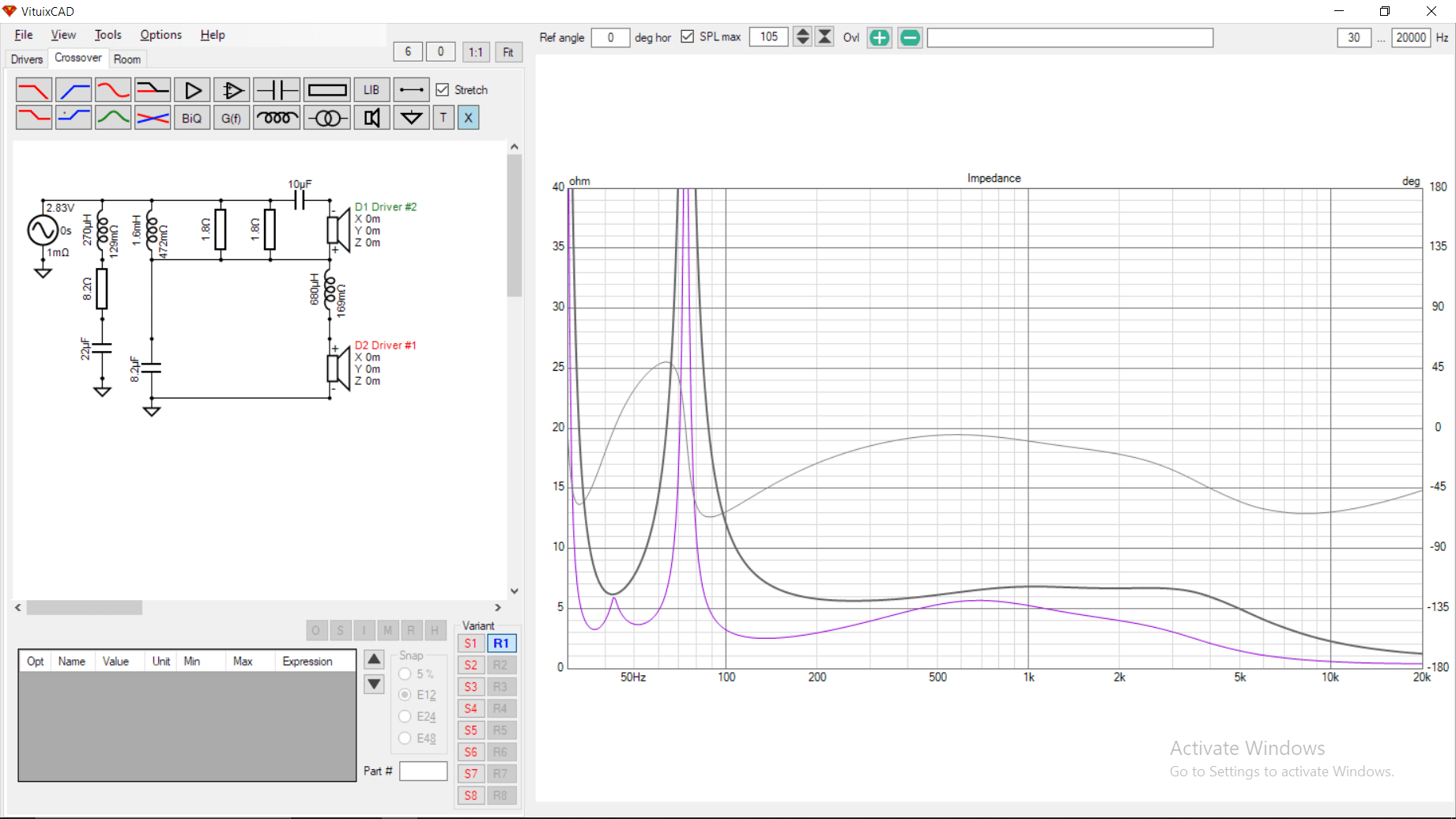Click the schematic scroll-right arrow
Screen dimensions: 1456x819
click(x=498, y=607)
